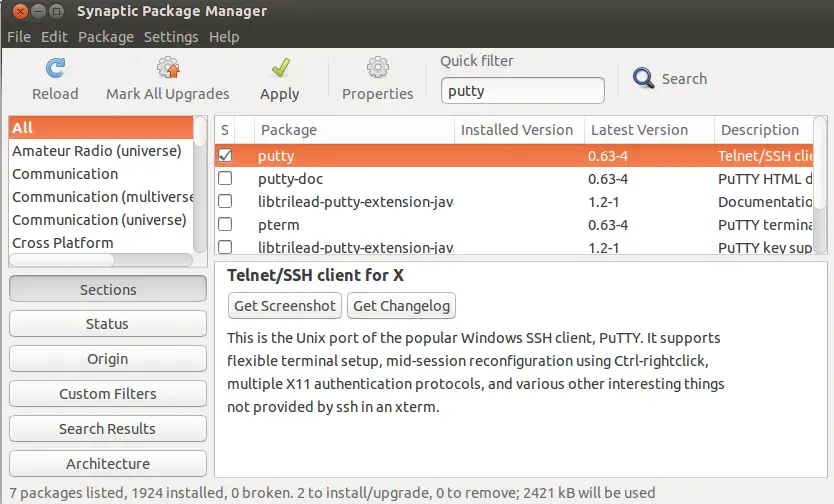The width and height of the screenshot is (834, 504).
Task: Switch to Origin view
Action: (108, 359)
